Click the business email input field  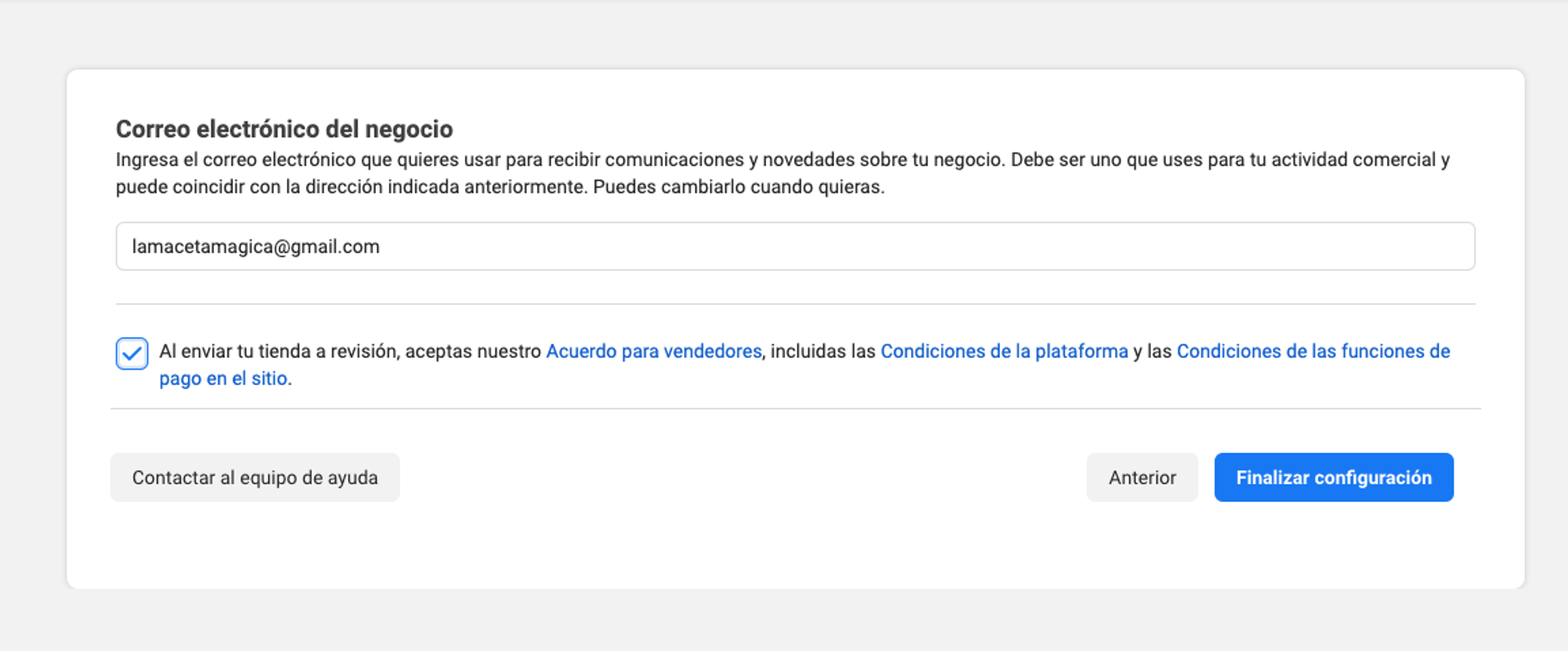pyautogui.click(x=795, y=247)
